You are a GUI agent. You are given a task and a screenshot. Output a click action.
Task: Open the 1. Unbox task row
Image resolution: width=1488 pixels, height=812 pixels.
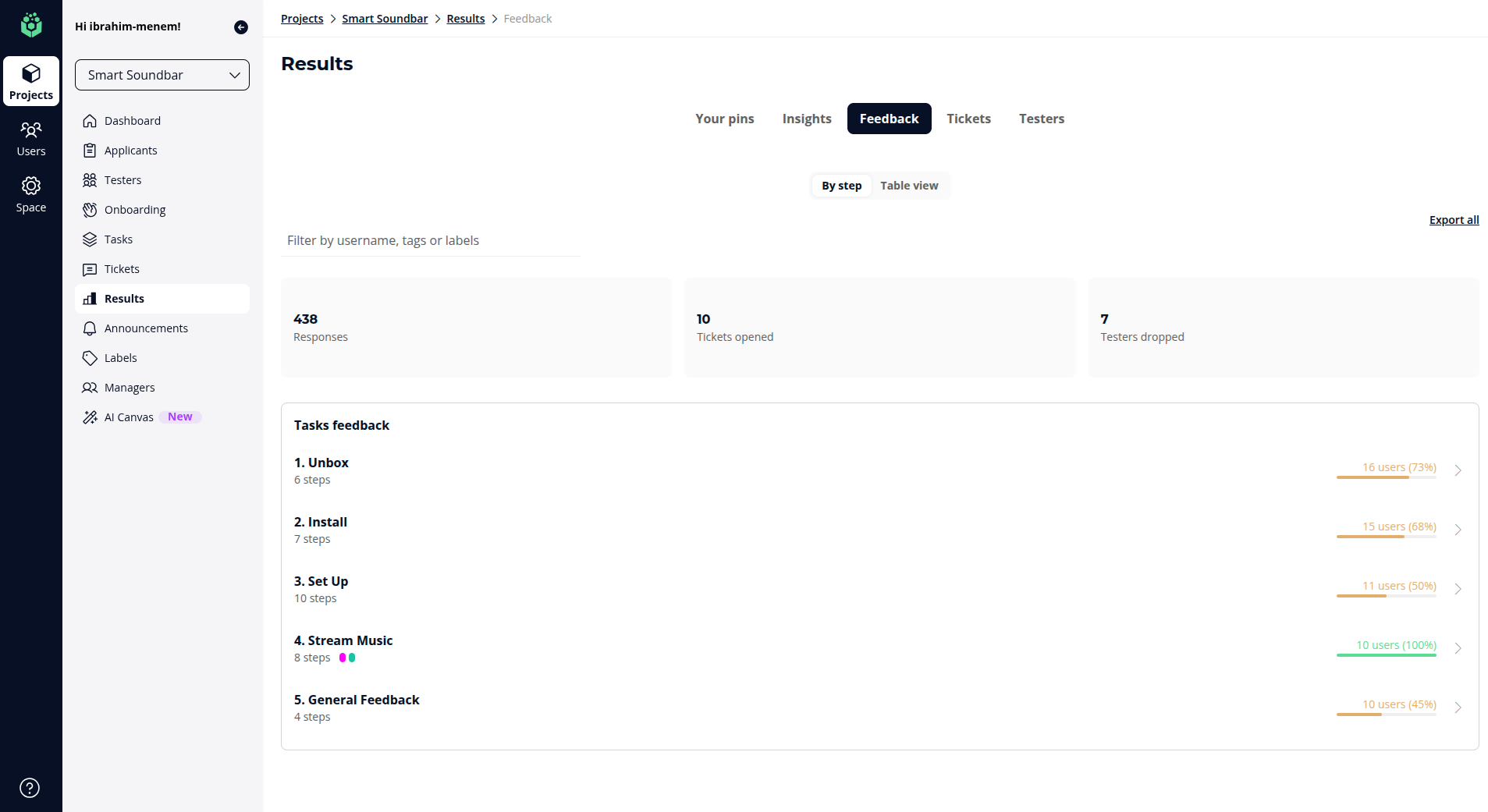879,470
